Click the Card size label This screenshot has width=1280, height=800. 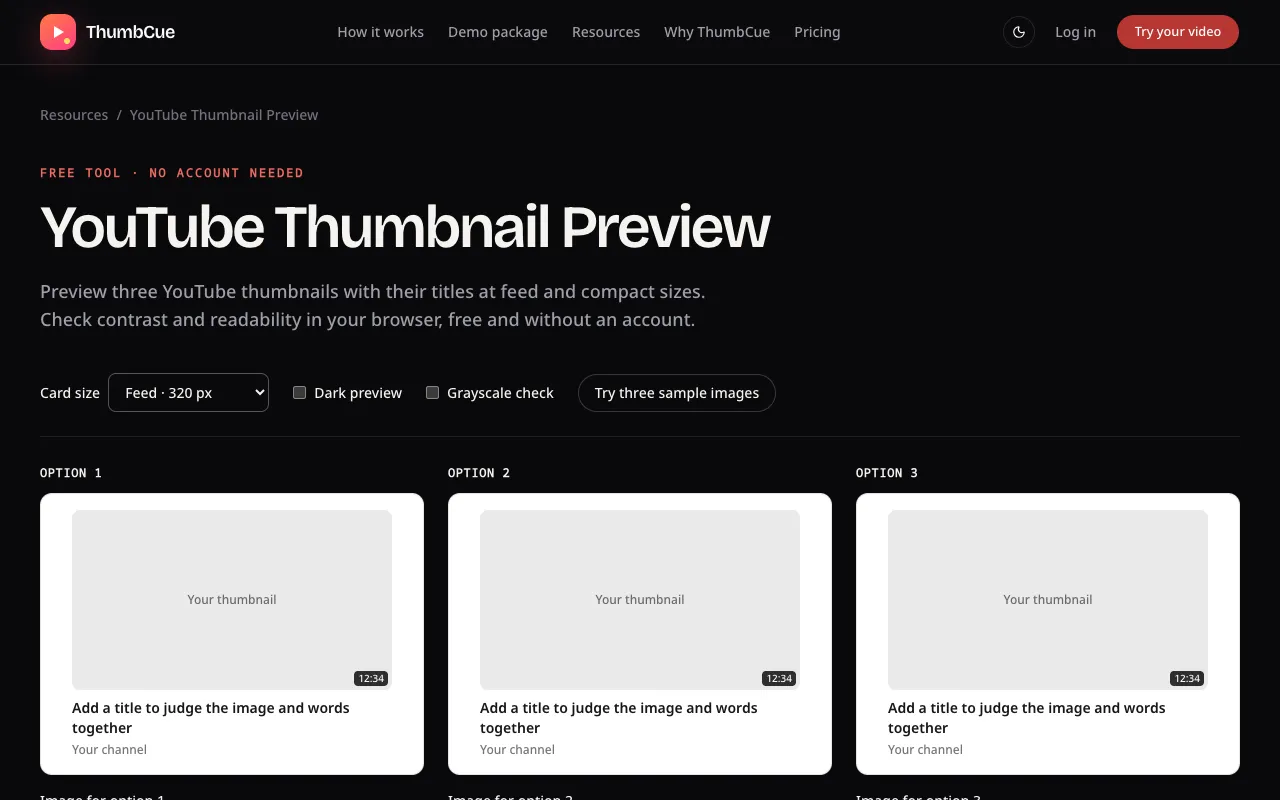point(70,393)
